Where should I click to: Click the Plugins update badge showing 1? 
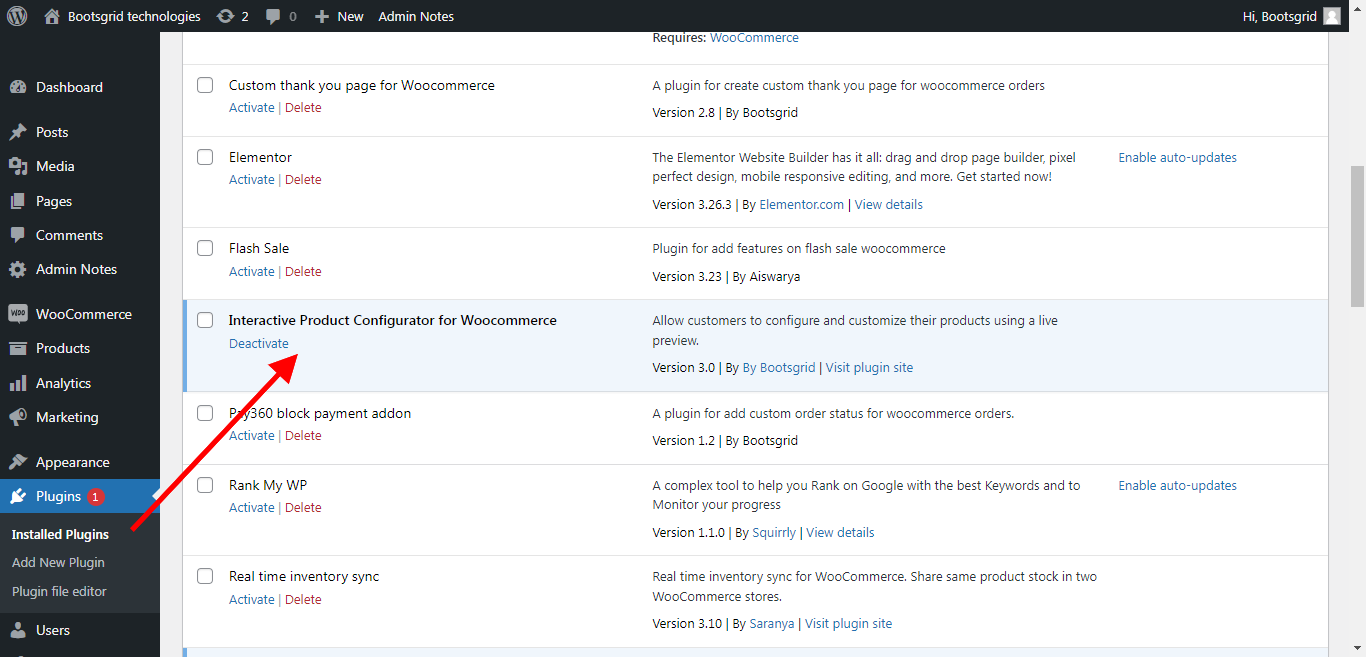(96, 497)
